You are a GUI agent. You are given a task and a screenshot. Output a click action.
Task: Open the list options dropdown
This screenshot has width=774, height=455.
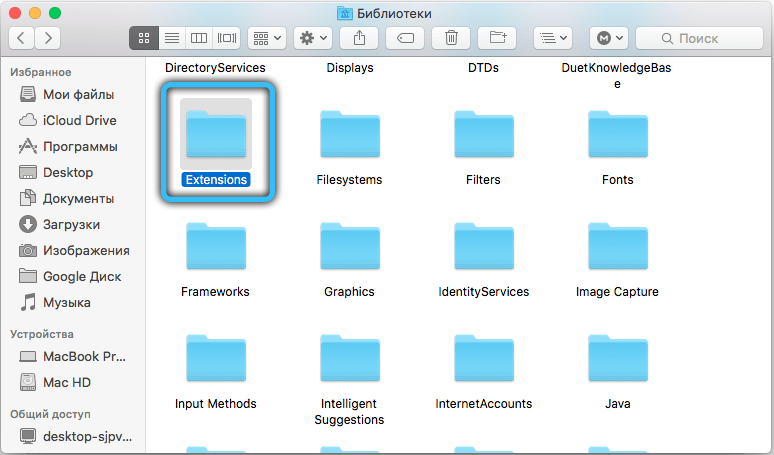pos(553,38)
